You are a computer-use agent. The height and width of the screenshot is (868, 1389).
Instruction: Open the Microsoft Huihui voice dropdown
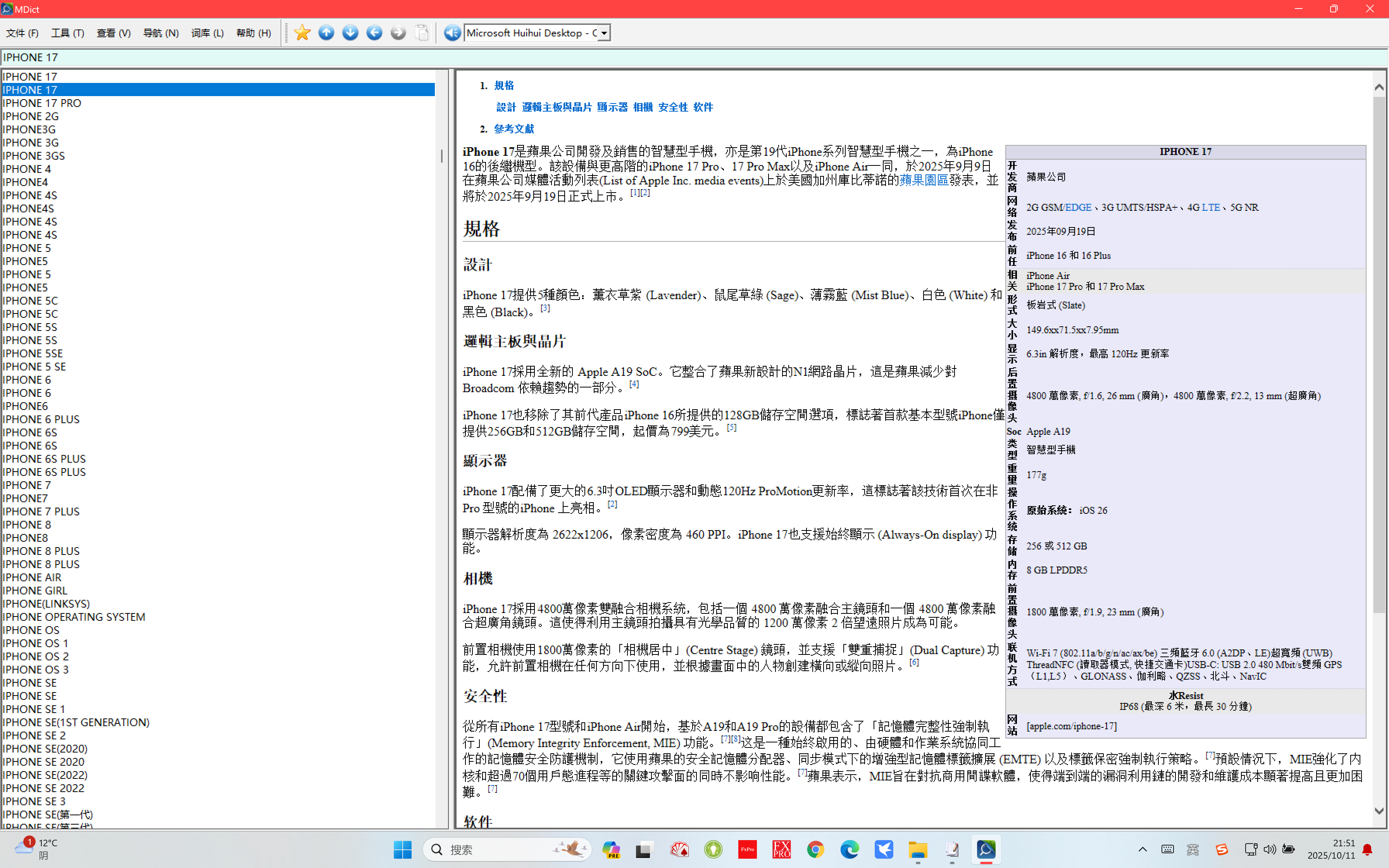[604, 33]
